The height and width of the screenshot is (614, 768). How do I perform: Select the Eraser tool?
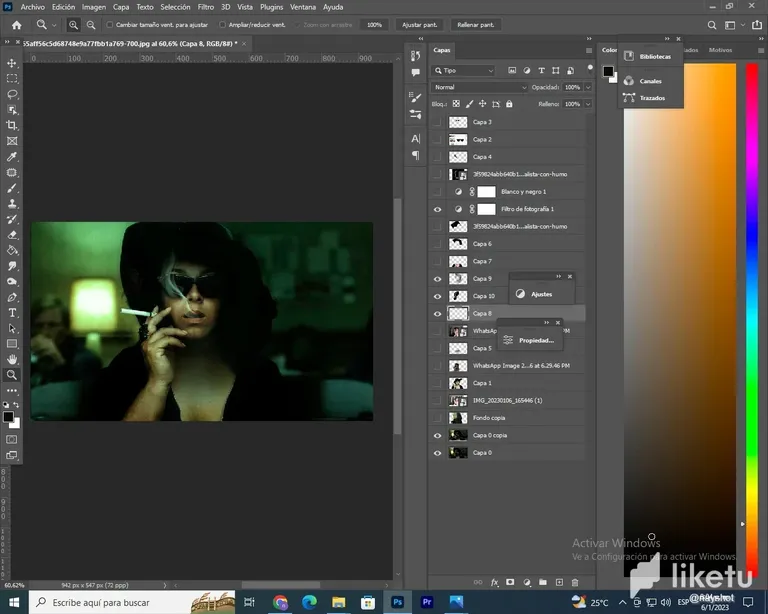(x=12, y=235)
